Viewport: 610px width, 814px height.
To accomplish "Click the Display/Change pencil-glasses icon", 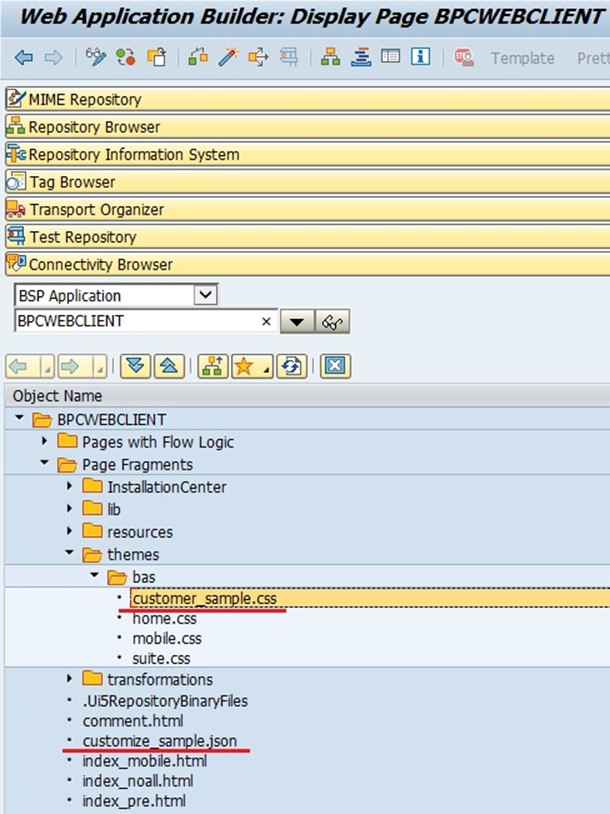I will click(x=96, y=57).
